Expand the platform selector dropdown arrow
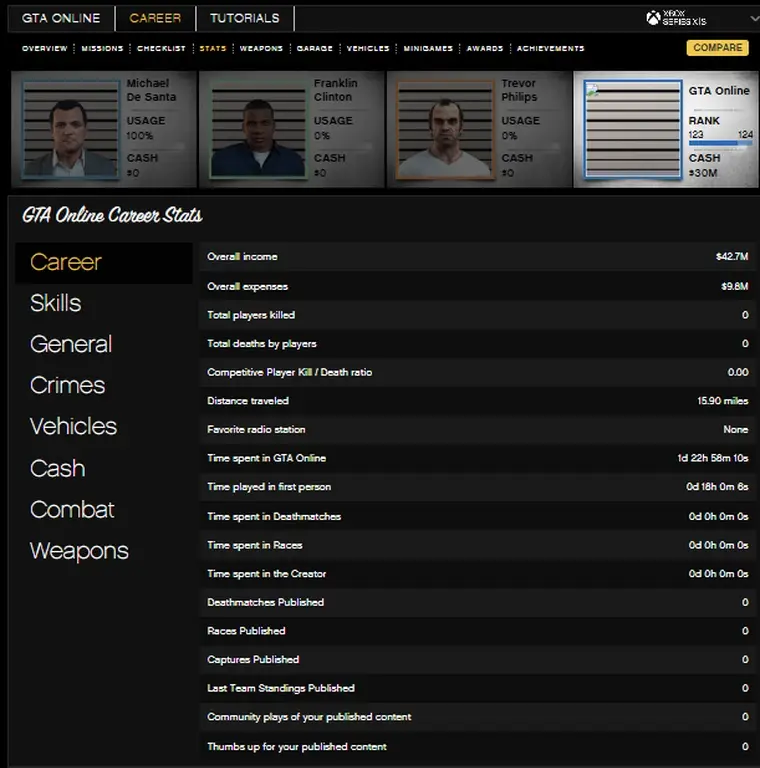Image resolution: width=760 pixels, height=768 pixels. [753, 19]
